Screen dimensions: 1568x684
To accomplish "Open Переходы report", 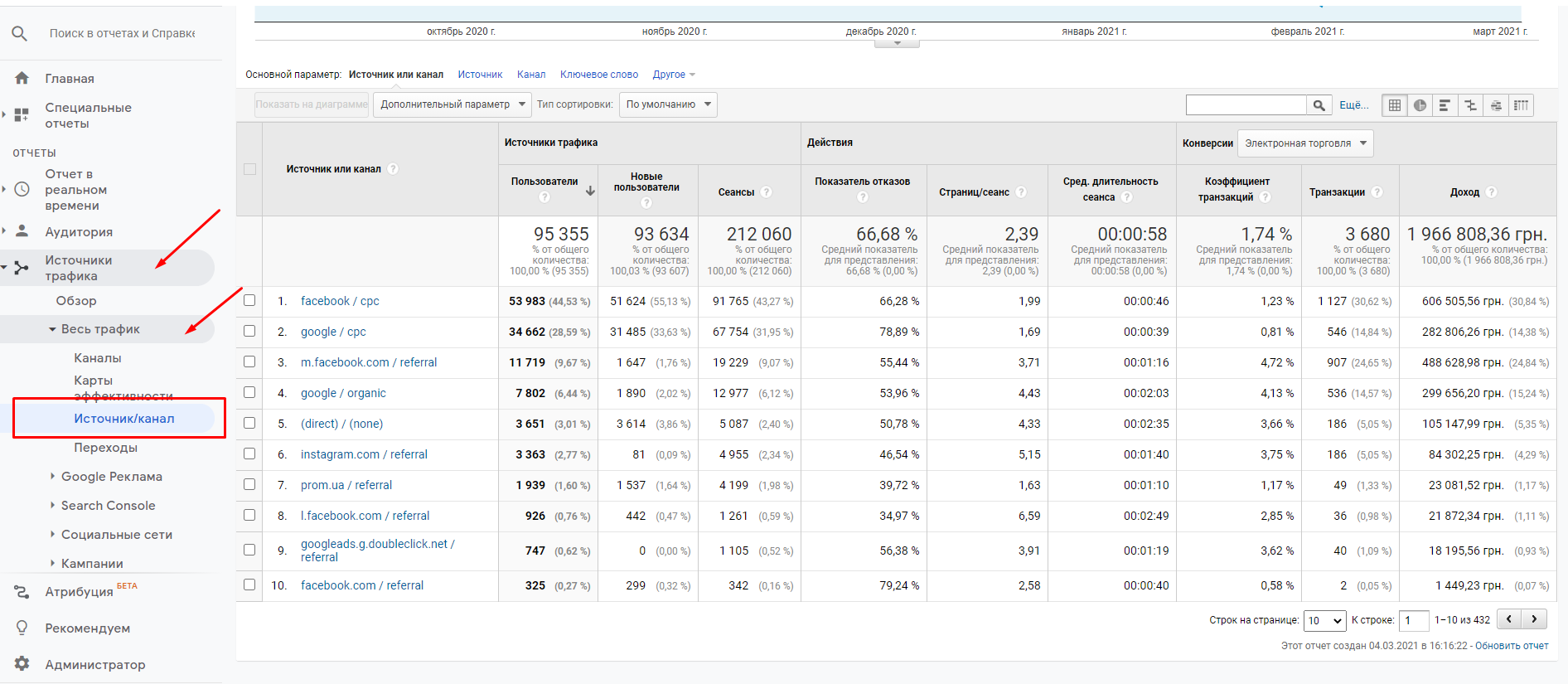I will [x=106, y=448].
